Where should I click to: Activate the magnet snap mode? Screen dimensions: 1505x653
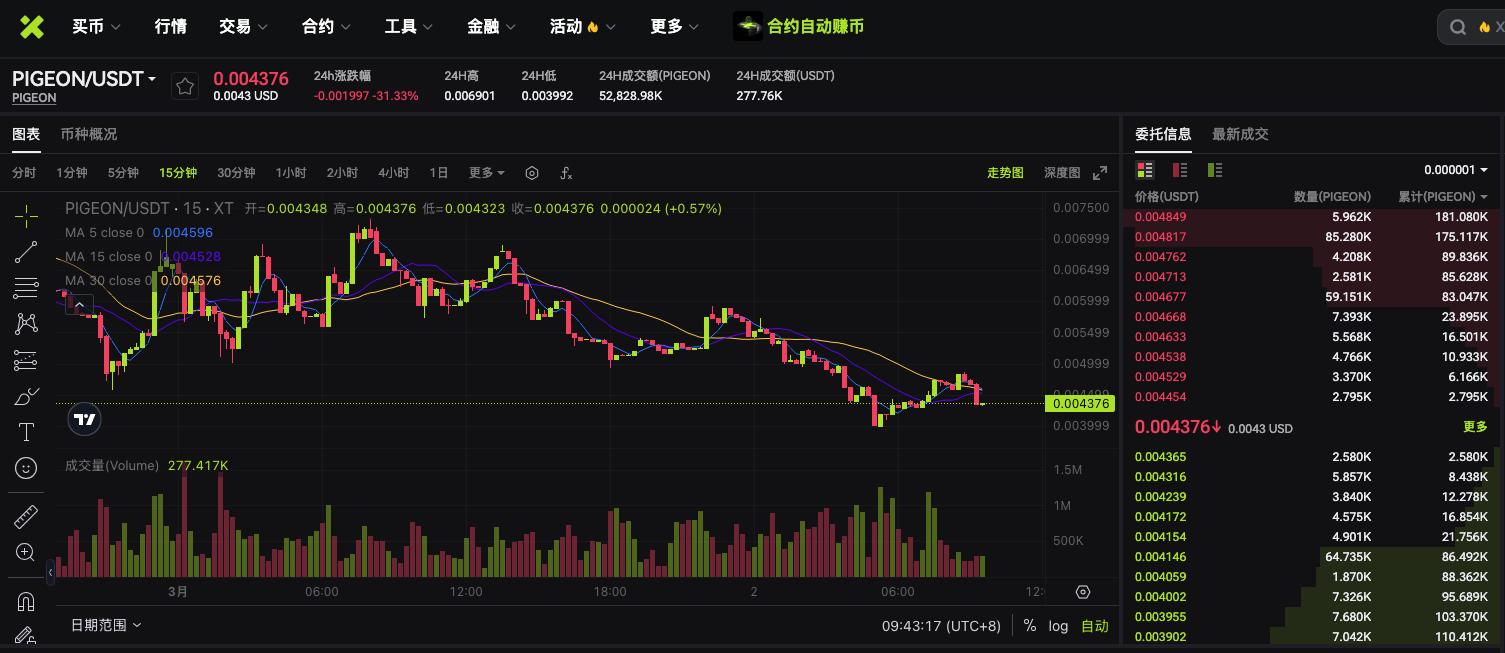tap(26, 601)
